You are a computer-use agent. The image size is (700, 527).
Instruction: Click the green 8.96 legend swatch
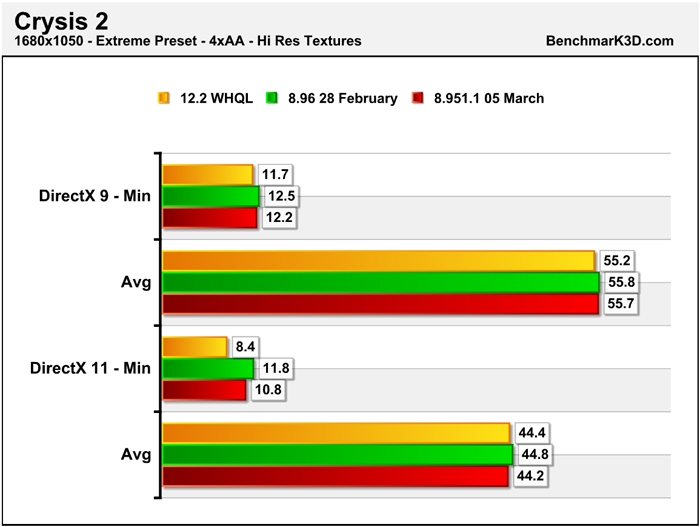click(x=271, y=98)
